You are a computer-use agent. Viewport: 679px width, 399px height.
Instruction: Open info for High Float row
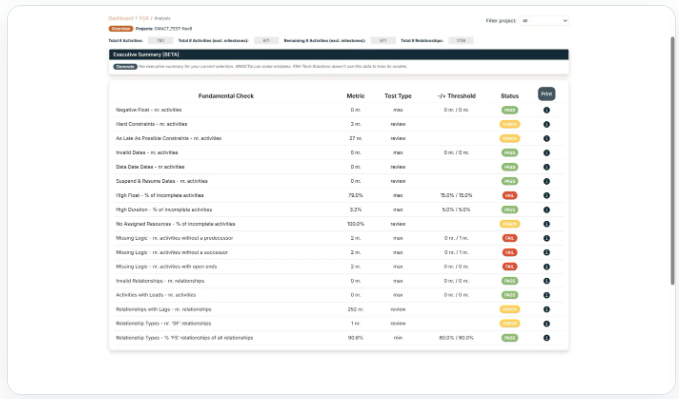pyautogui.click(x=546, y=195)
